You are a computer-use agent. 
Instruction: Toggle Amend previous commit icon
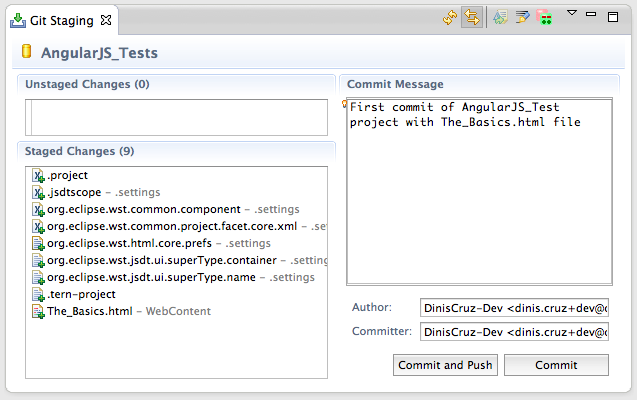[x=501, y=18]
